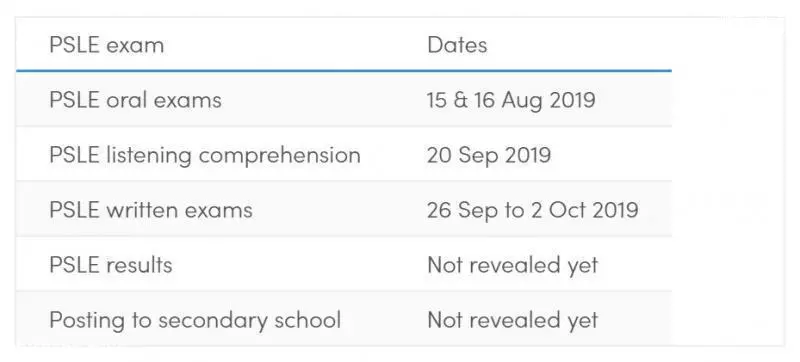The image size is (800, 362).
Task: Click the word PSLE in the header
Action: coord(74,45)
